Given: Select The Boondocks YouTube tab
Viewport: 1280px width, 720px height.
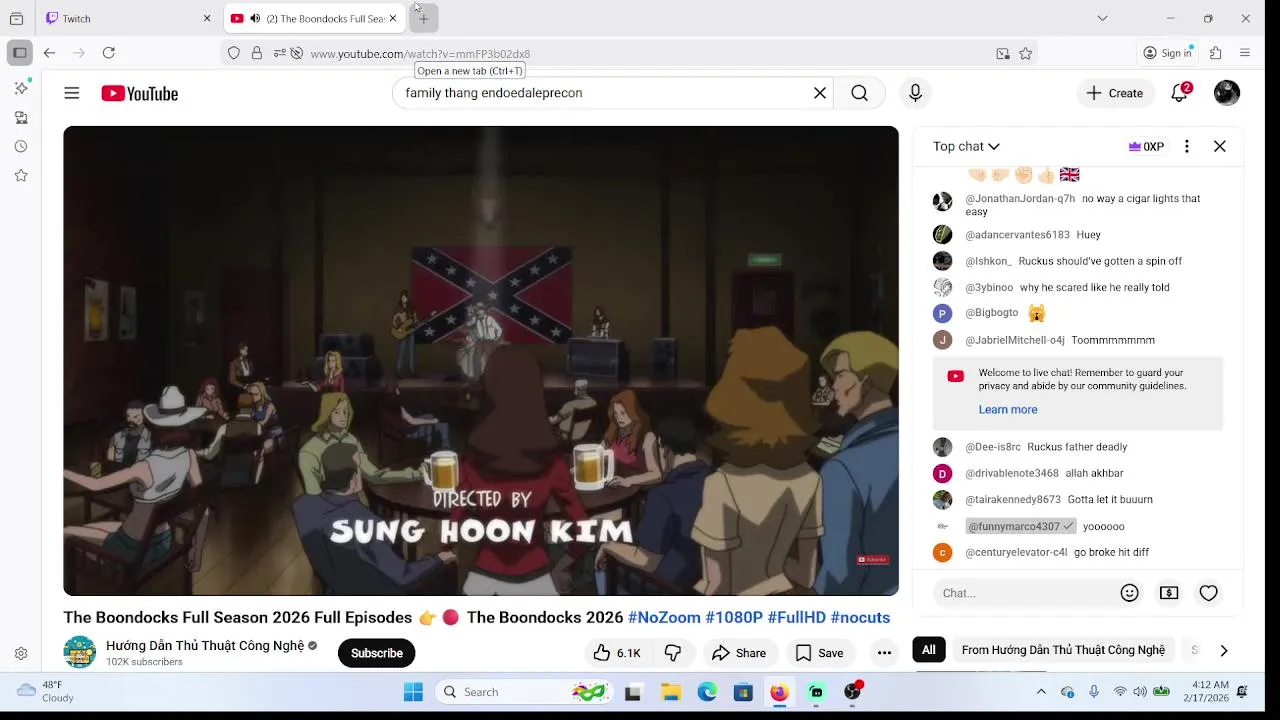Looking at the screenshot, I should 314,18.
